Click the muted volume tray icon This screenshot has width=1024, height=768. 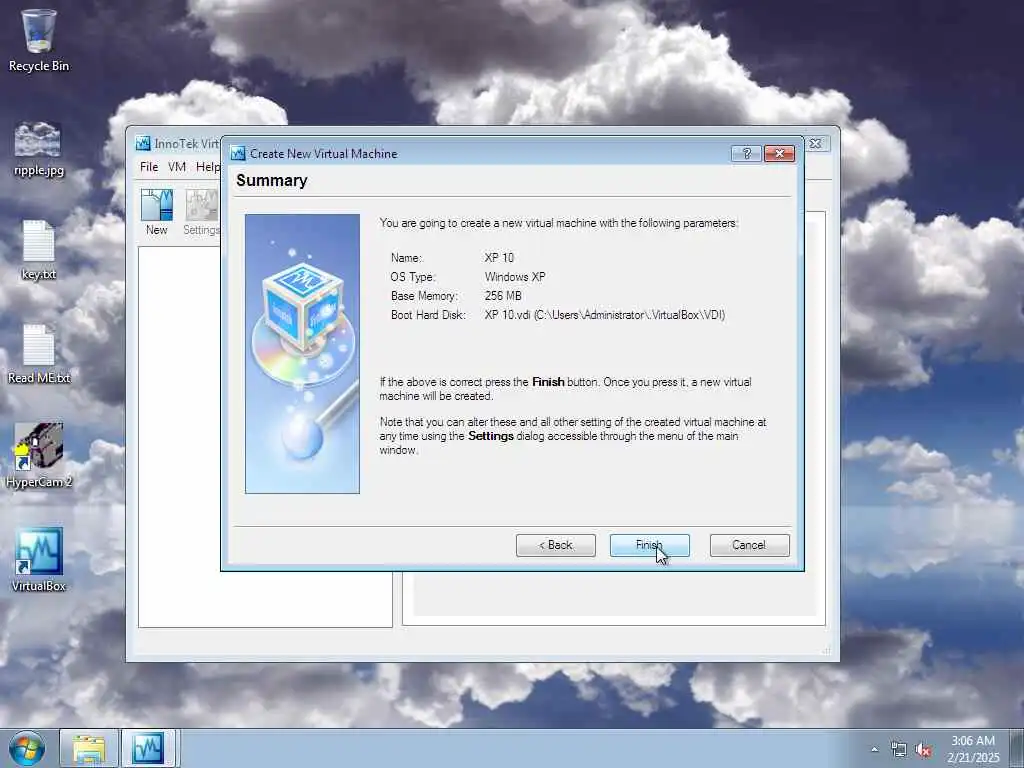point(923,750)
